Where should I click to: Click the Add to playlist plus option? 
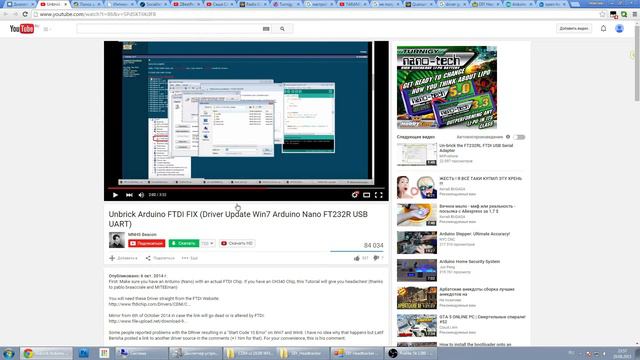[123, 258]
